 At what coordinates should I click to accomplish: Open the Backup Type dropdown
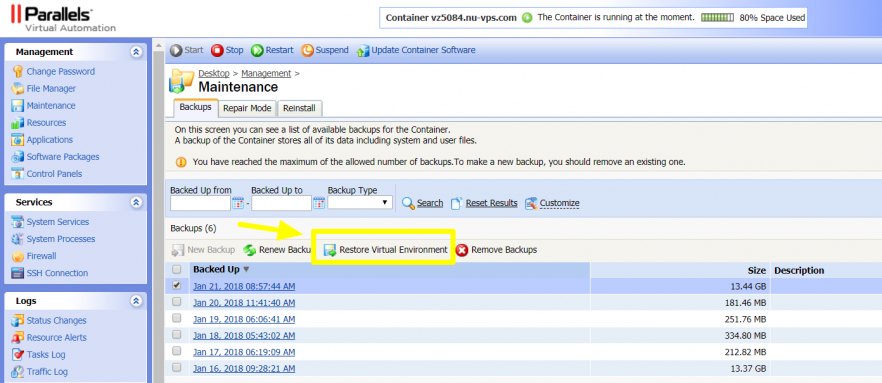click(x=360, y=202)
